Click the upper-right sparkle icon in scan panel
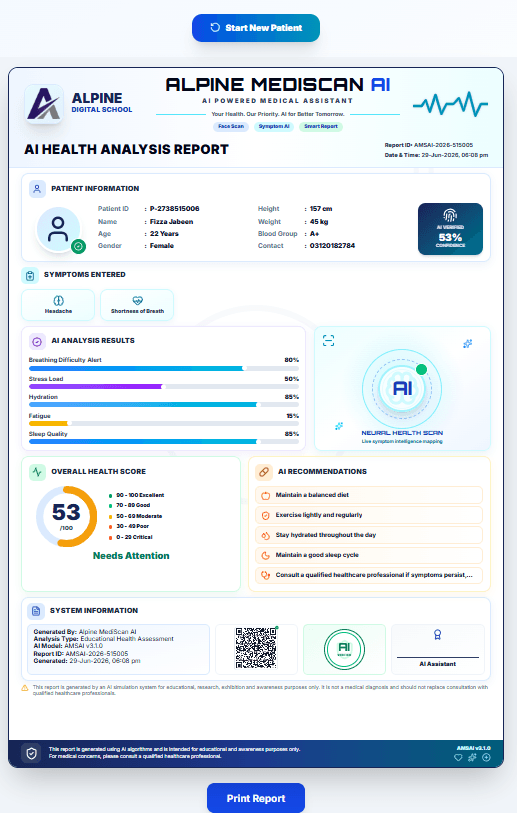517x813 pixels. [468, 343]
